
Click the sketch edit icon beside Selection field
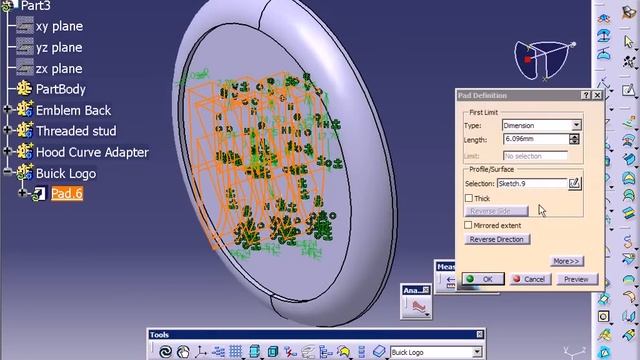pyautogui.click(x=575, y=184)
